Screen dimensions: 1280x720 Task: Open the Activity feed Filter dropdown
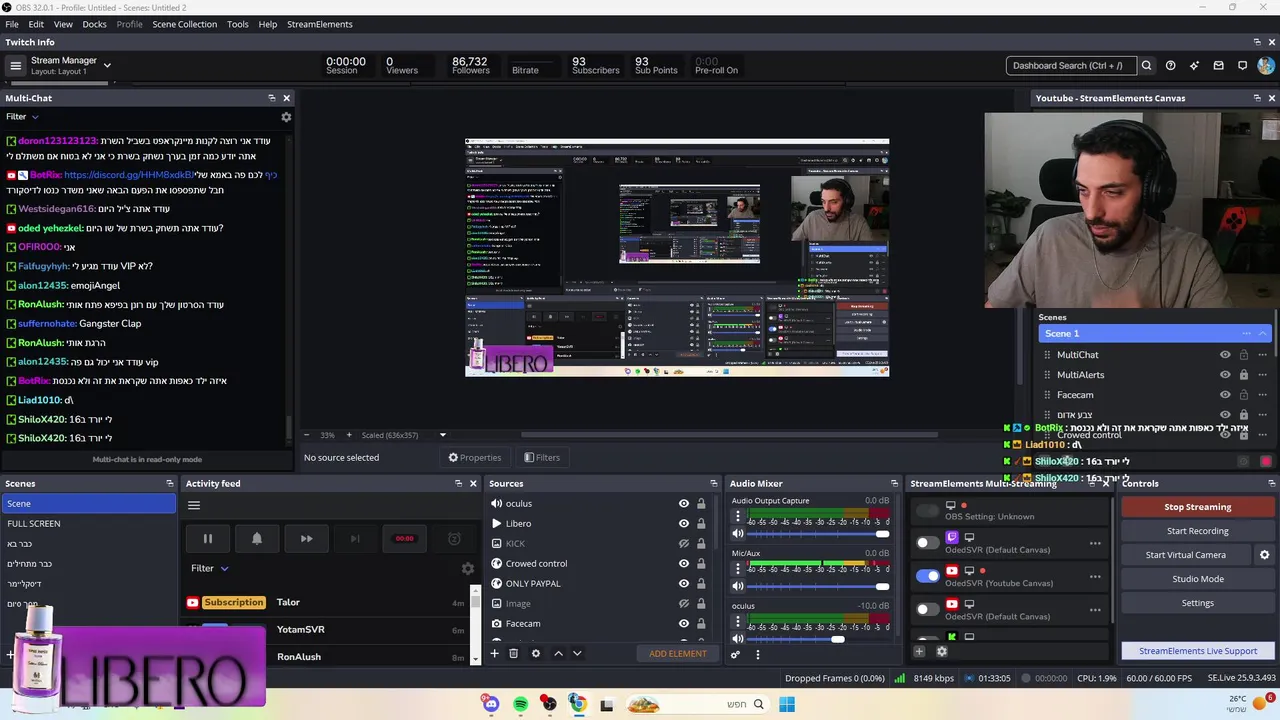[210, 569]
